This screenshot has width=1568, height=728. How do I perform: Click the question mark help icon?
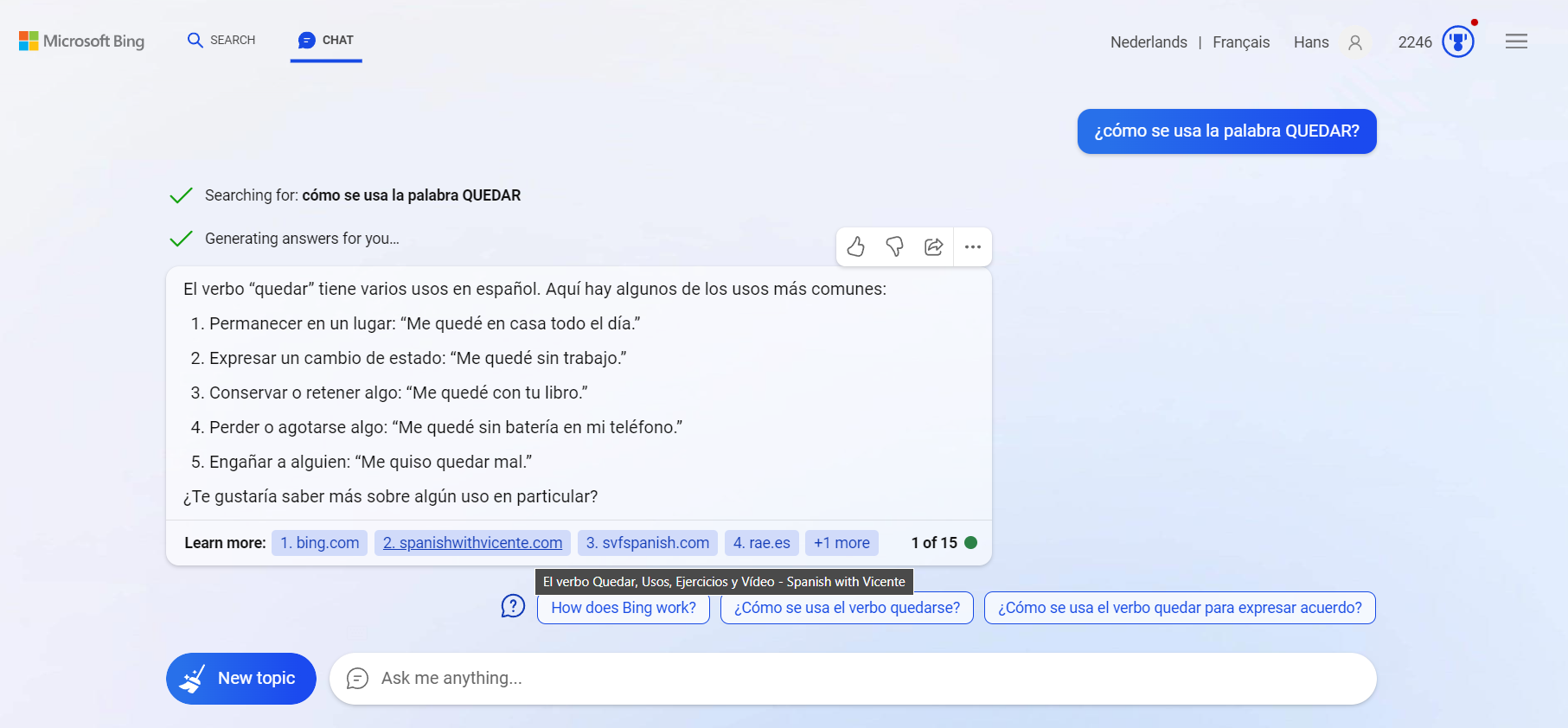coord(513,606)
